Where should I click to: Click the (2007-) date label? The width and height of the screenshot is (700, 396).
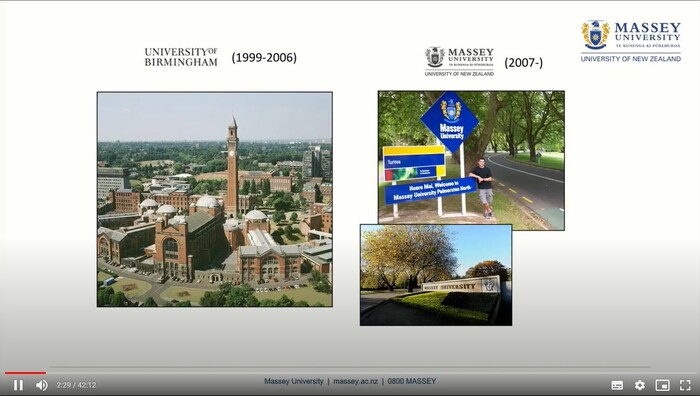click(524, 63)
